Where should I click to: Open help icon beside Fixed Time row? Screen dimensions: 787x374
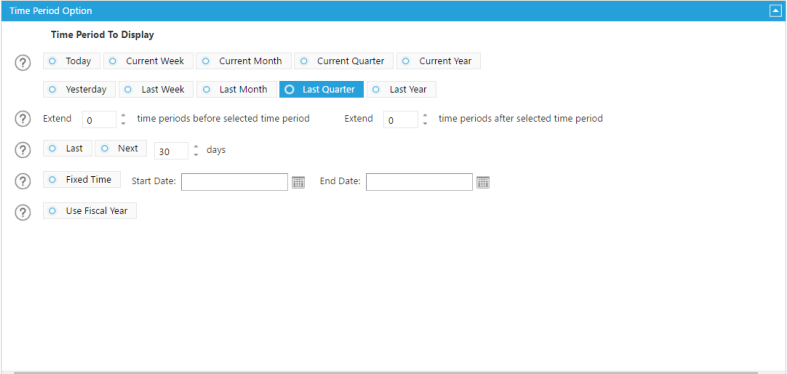click(23, 182)
